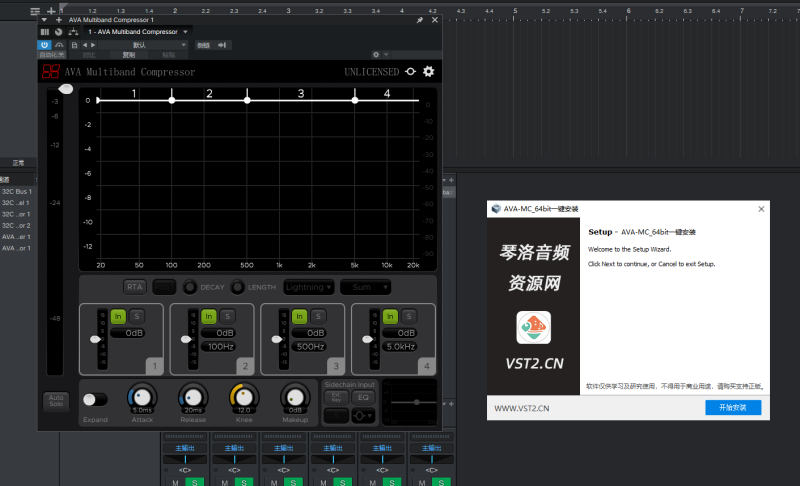The image size is (800, 486).
Task: Select the band 3 number tab
Action: pos(336,366)
